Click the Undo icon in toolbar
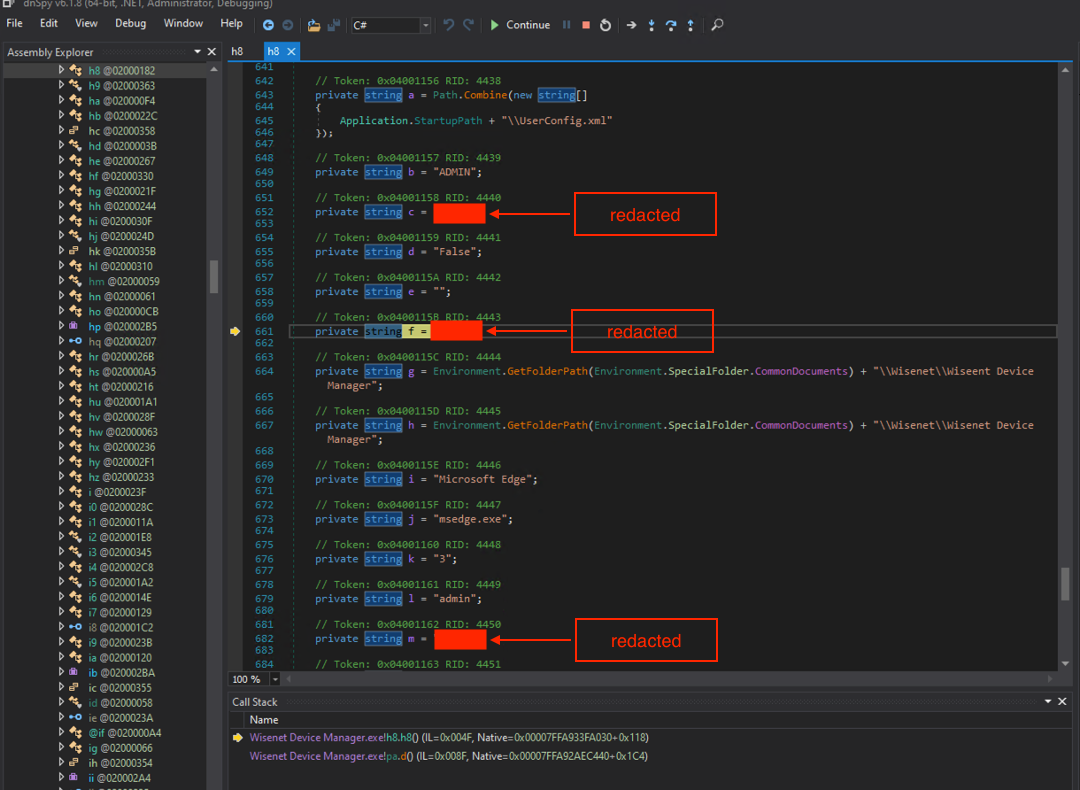Image resolution: width=1080 pixels, height=790 pixels. click(x=449, y=25)
